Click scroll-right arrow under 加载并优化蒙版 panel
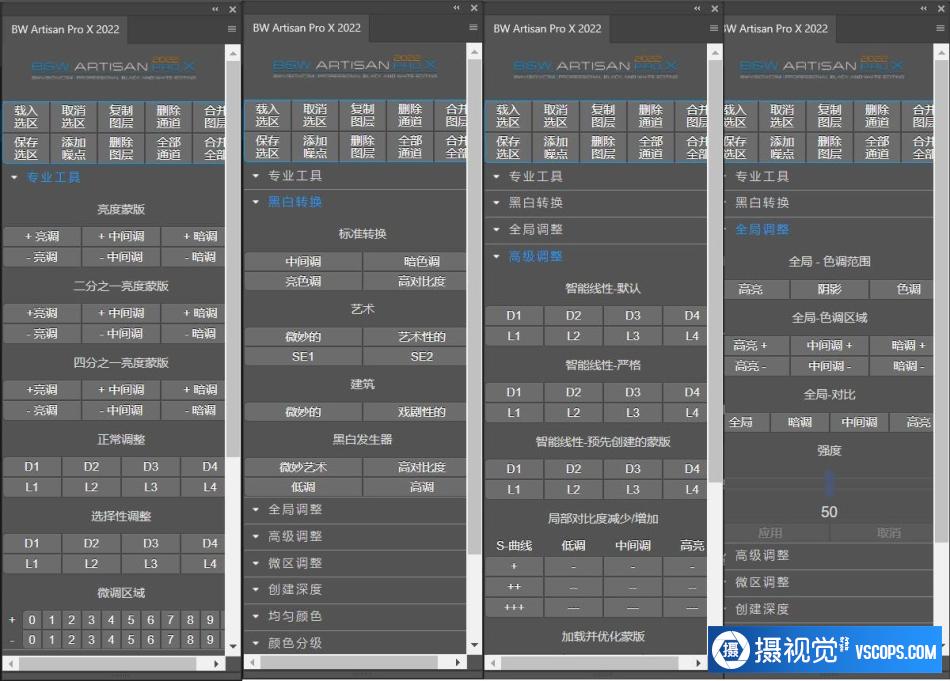950x681 pixels. pos(699,663)
